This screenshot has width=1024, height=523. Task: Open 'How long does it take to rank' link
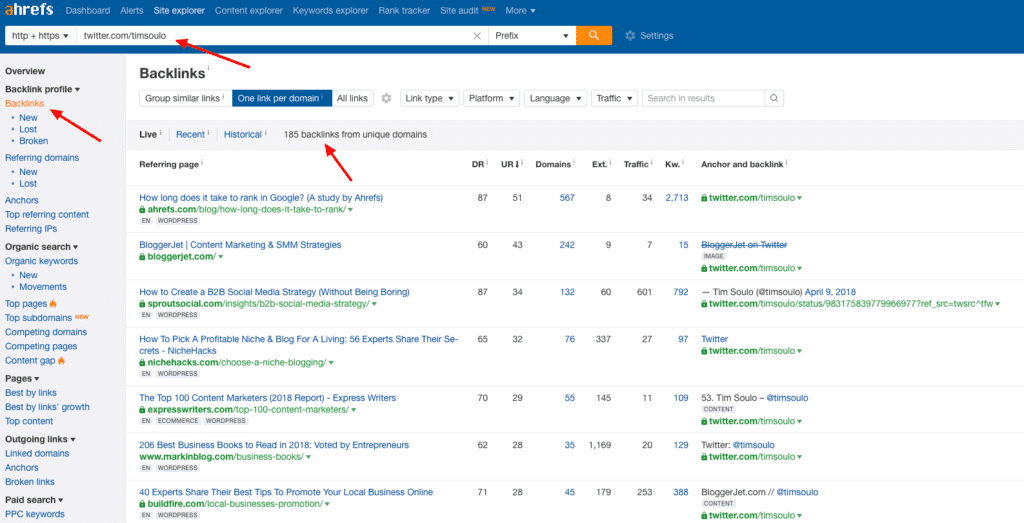261,198
